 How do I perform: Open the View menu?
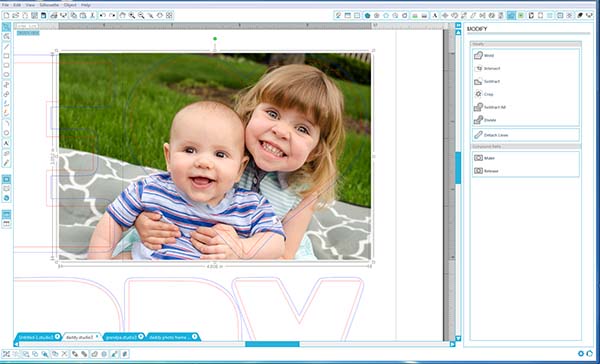(30, 5)
